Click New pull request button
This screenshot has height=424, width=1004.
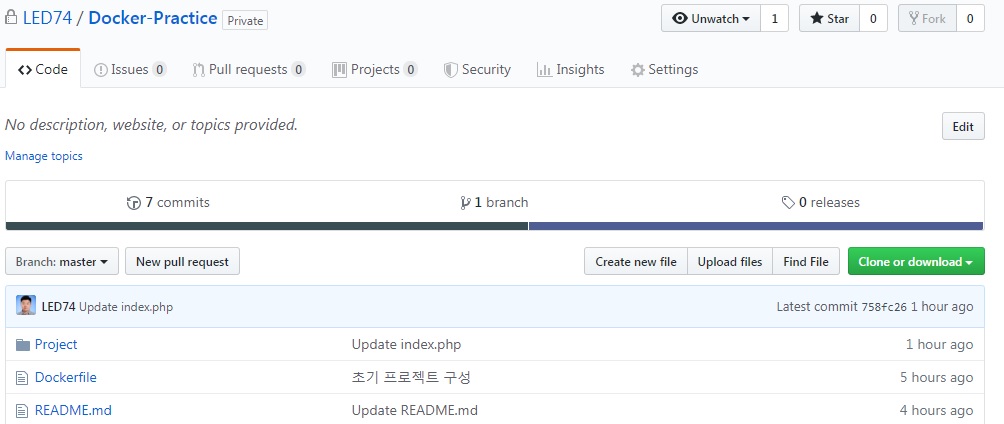coord(182,261)
